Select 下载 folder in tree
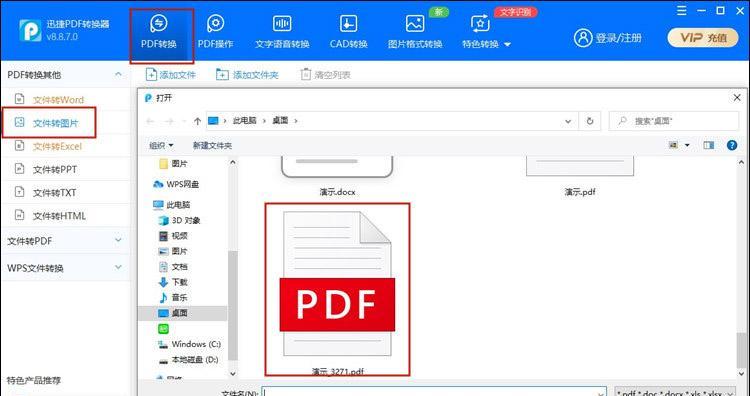 pos(173,282)
